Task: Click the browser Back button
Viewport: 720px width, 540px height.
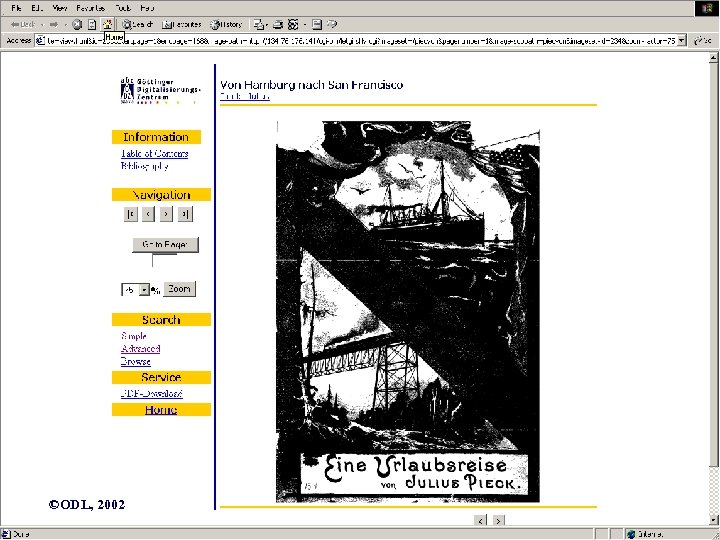Action: [x=23, y=24]
